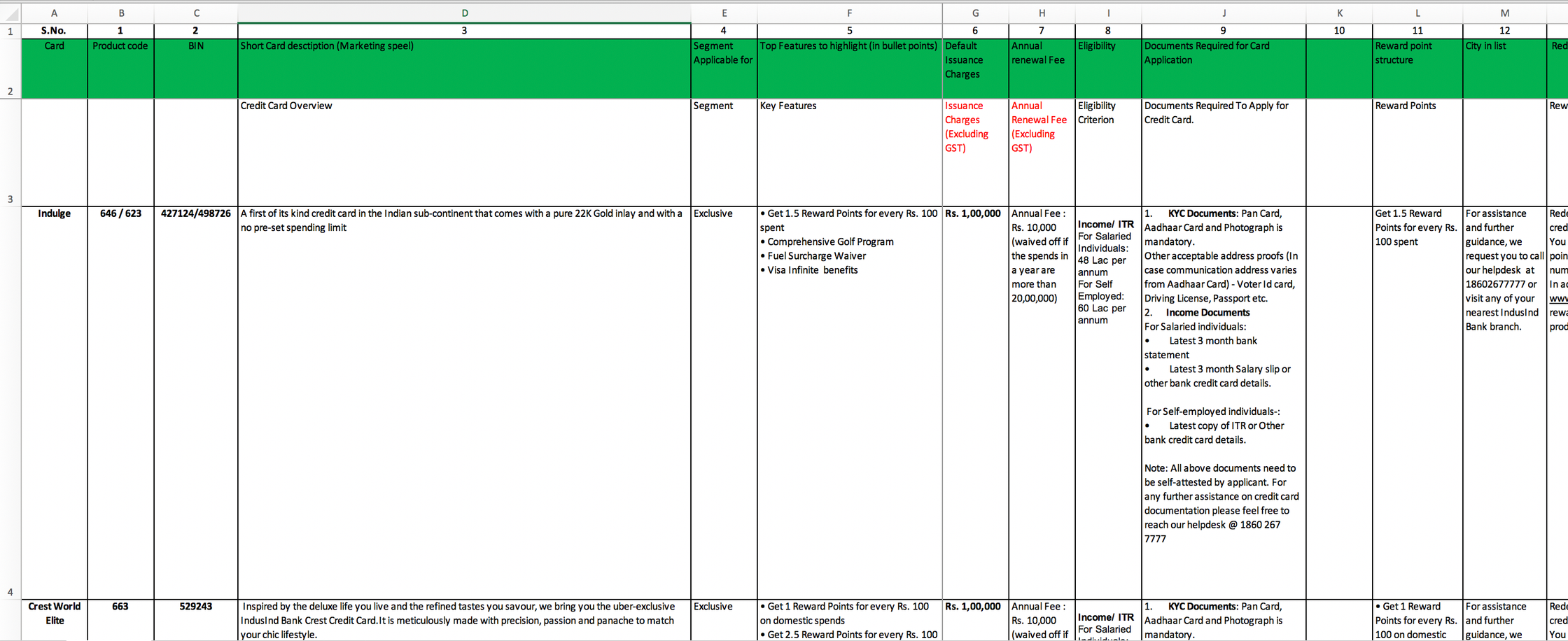Click red 'Issuance Charges (Excluding GST)' cell
The height and width of the screenshot is (641, 1568).
976,153
